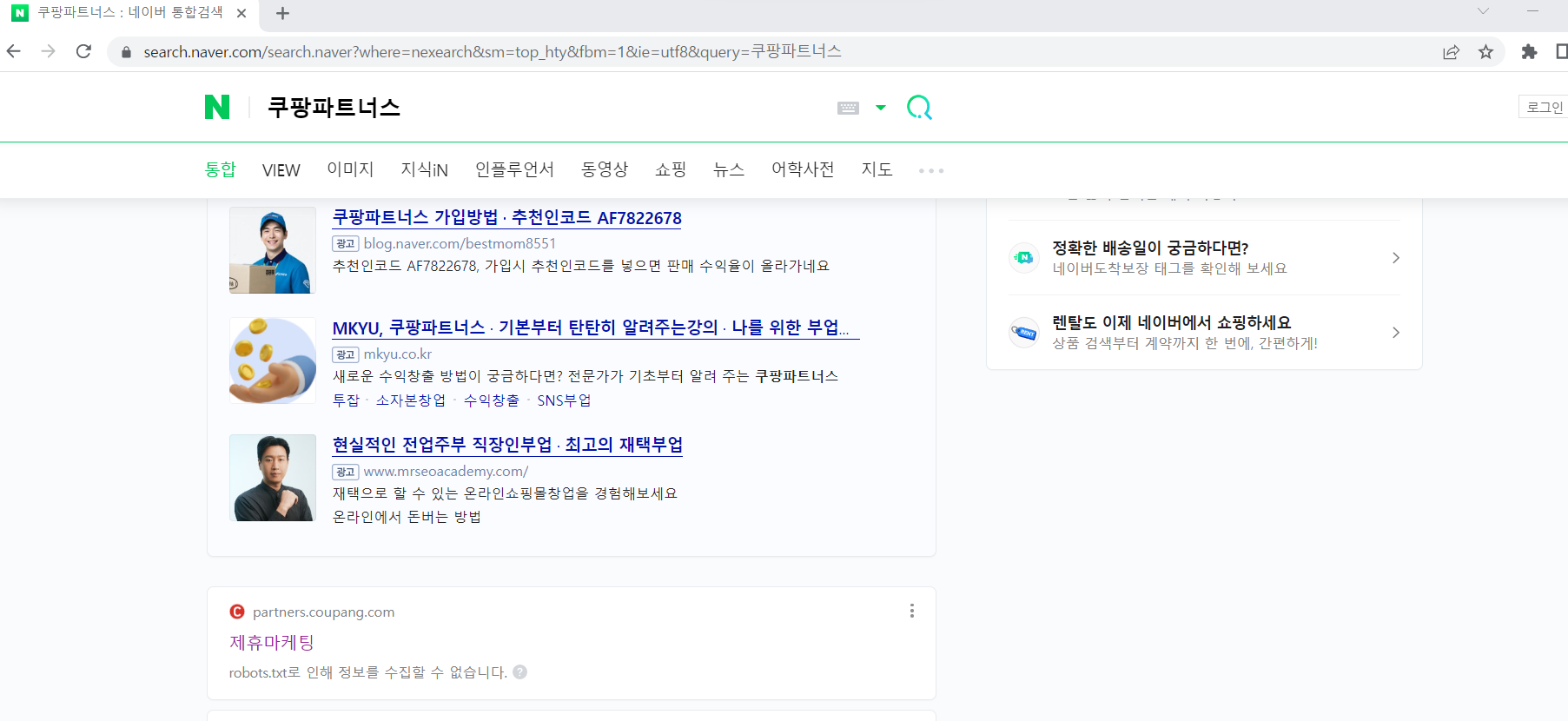Viewport: 1568px width, 721px height.
Task: Switch to the 뉴스 tab
Action: [729, 169]
